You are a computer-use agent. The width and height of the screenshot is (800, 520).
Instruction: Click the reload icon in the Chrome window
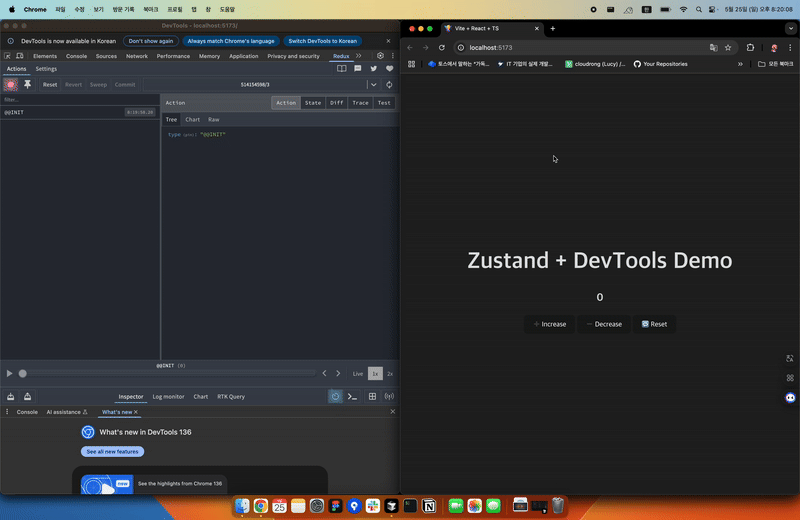pos(442,47)
